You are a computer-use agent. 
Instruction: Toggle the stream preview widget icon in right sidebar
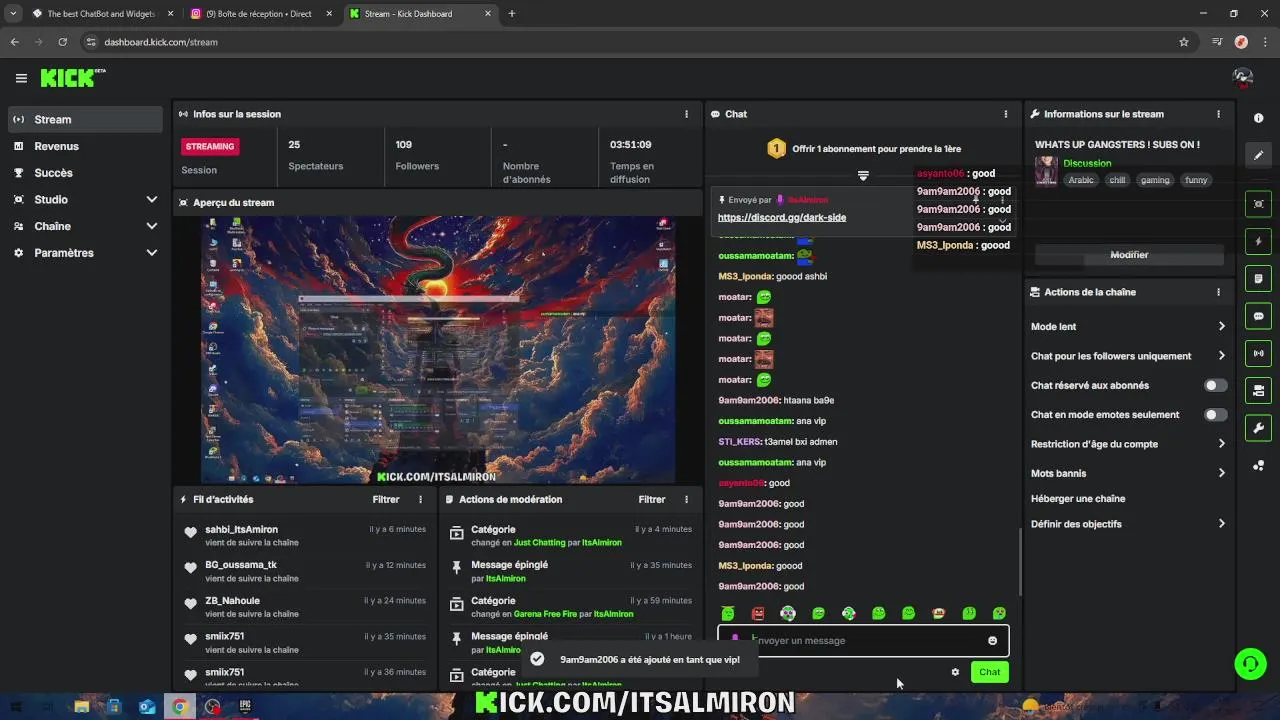coord(1258,204)
